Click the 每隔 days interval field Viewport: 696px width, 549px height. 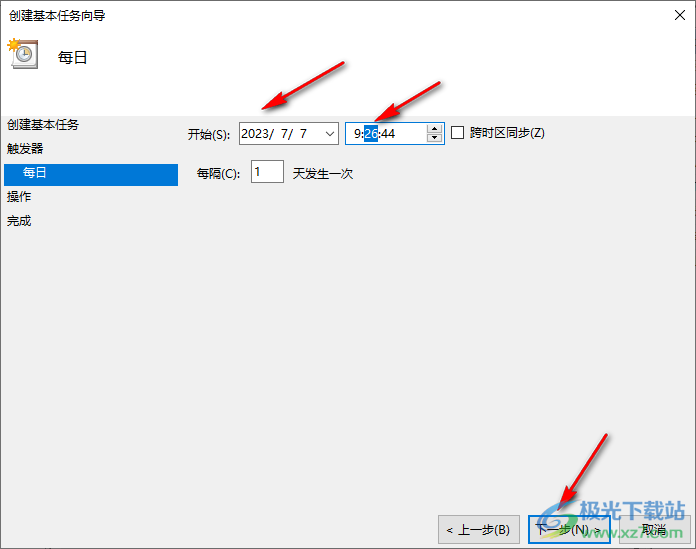coord(267,171)
